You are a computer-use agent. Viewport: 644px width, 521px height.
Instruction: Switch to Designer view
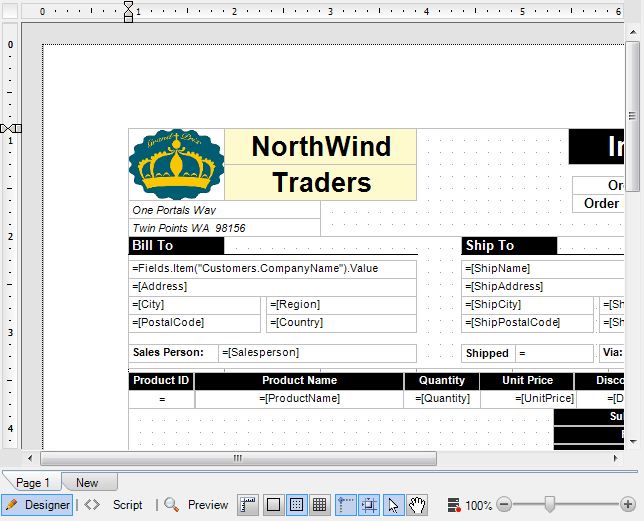click(37, 505)
